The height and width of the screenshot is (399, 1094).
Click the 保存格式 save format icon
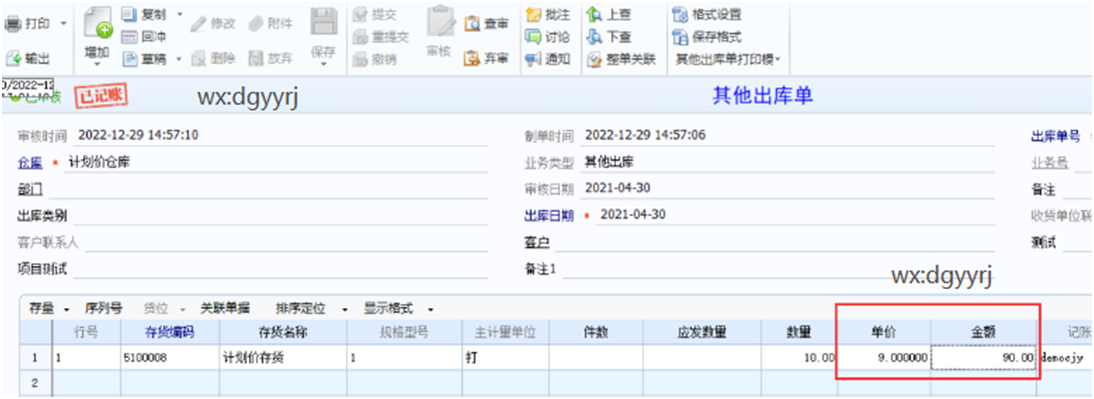tap(680, 36)
